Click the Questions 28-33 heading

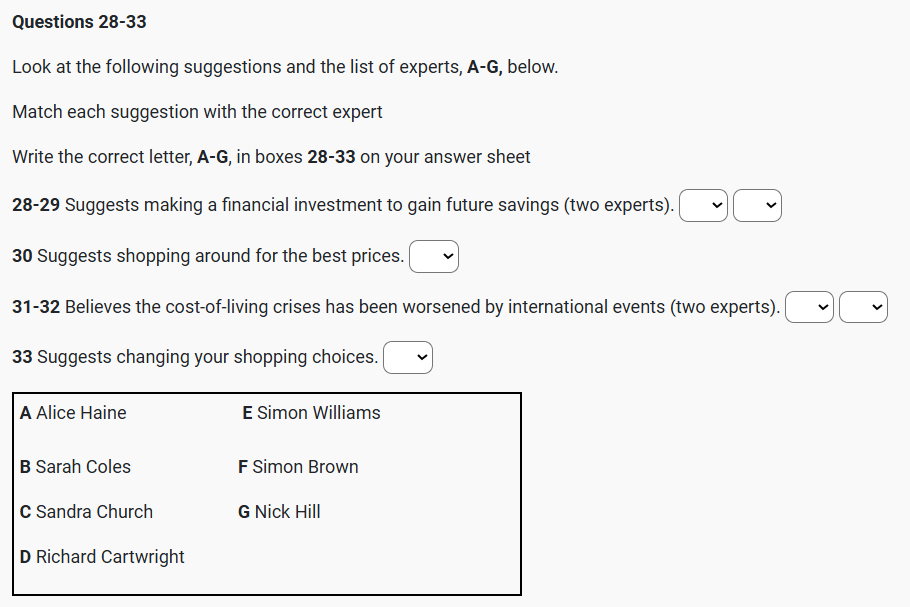point(79,21)
